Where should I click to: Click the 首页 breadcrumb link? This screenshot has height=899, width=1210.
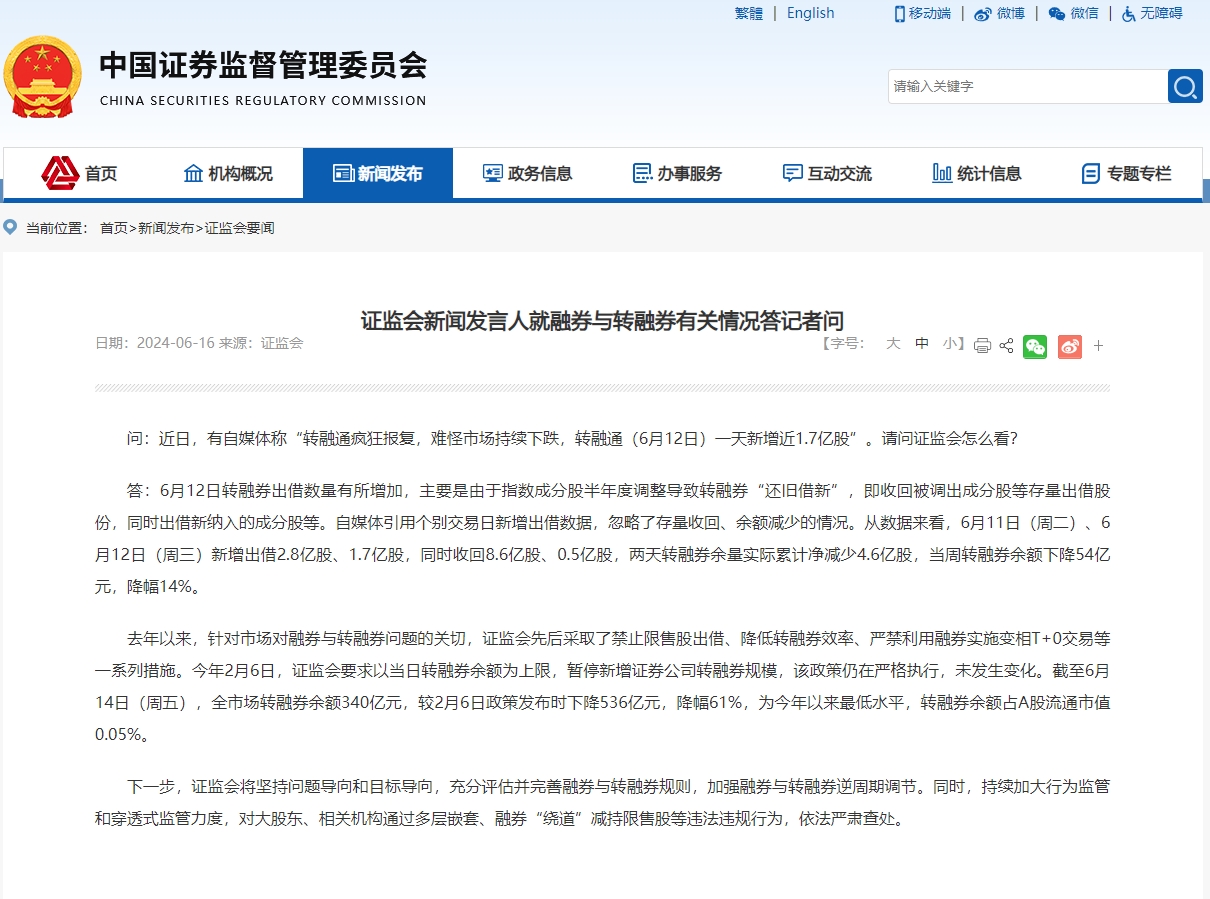tap(114, 228)
